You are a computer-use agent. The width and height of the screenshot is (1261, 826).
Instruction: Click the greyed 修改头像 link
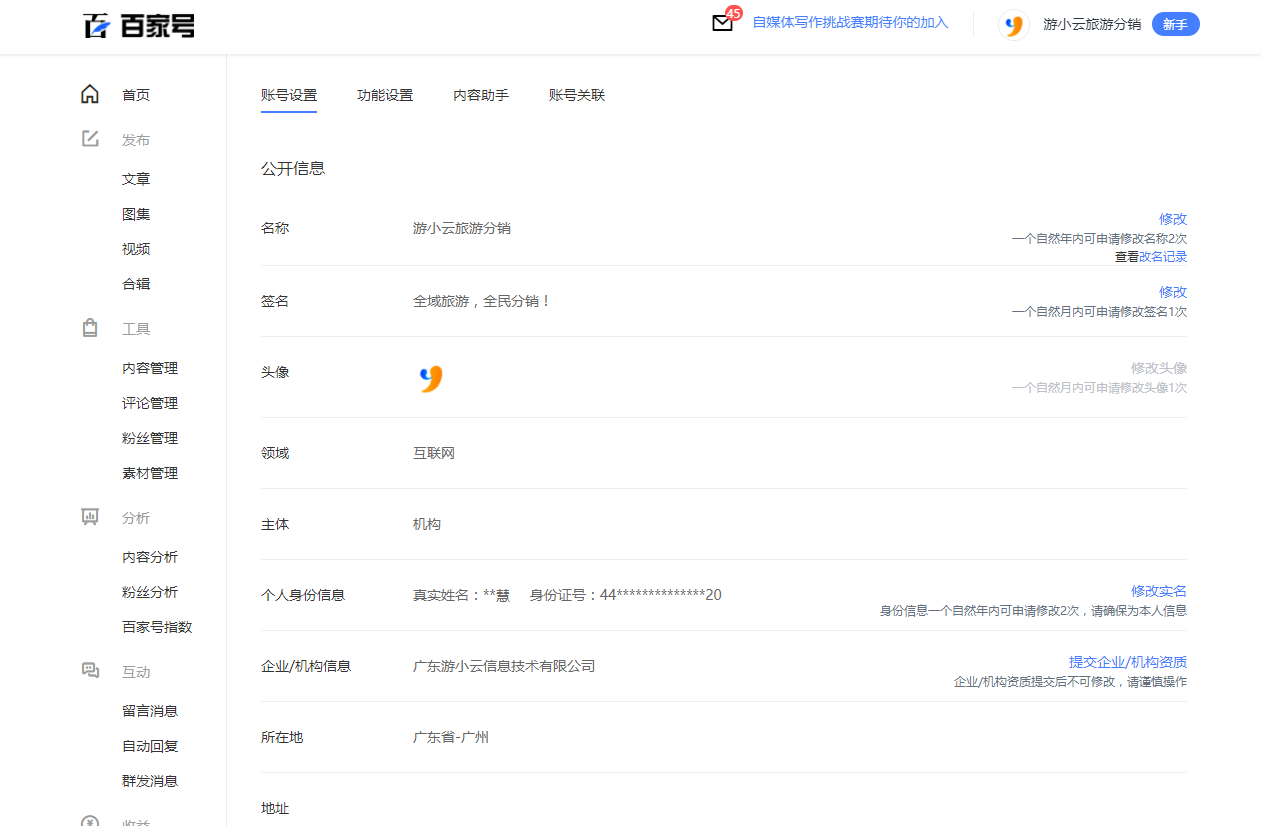pos(1159,368)
